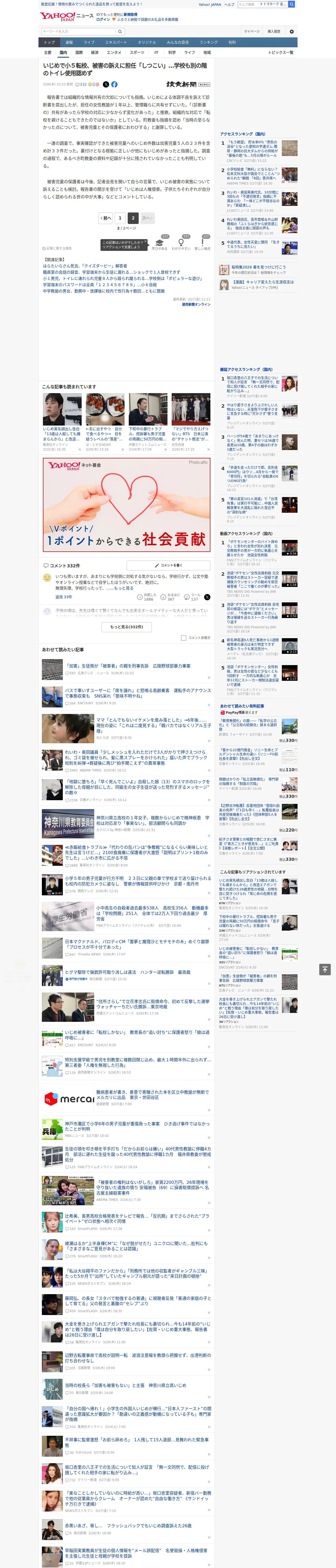336x1568 pixels.
Task: Share the article on Facebook
Action: (114, 85)
